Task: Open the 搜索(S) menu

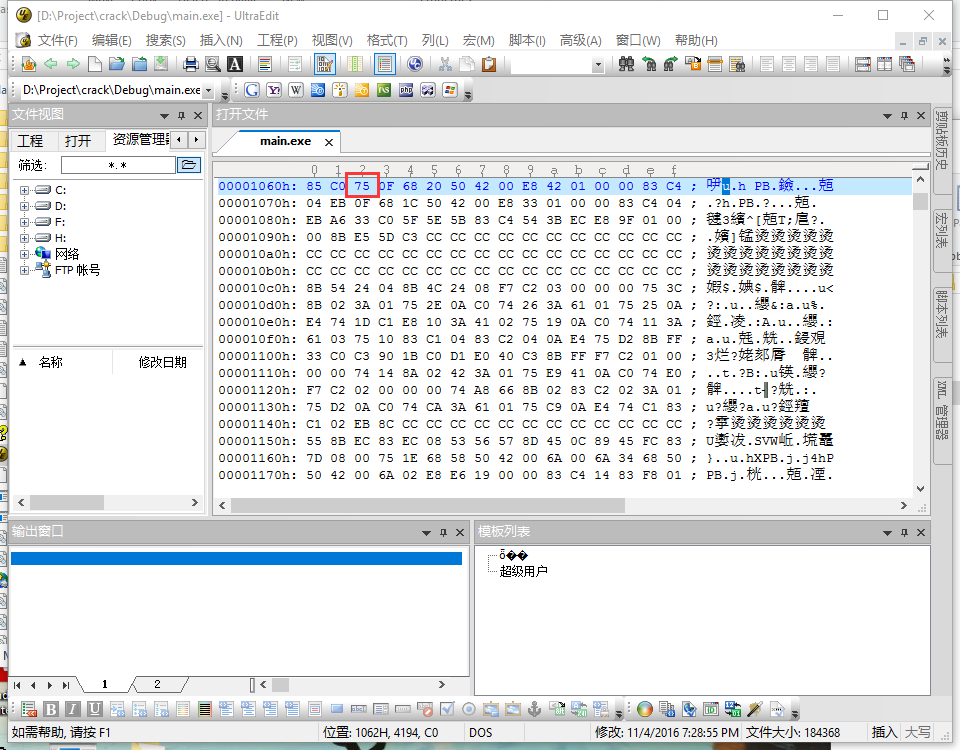Action: 165,40
